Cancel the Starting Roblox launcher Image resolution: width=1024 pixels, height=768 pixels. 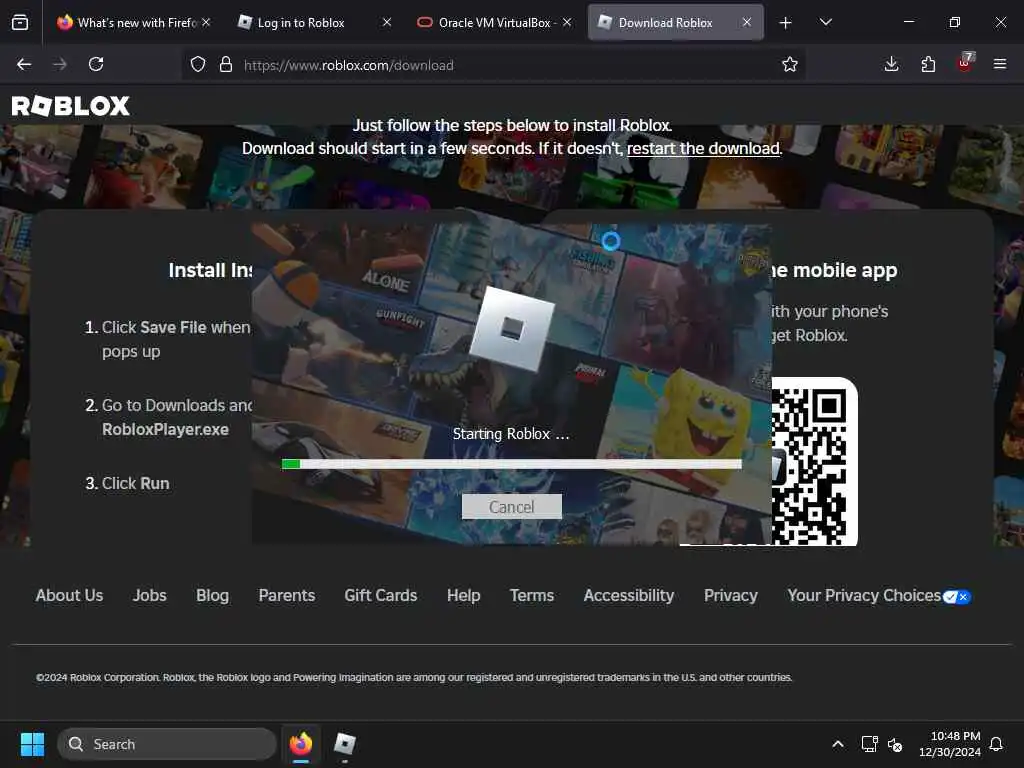click(511, 507)
